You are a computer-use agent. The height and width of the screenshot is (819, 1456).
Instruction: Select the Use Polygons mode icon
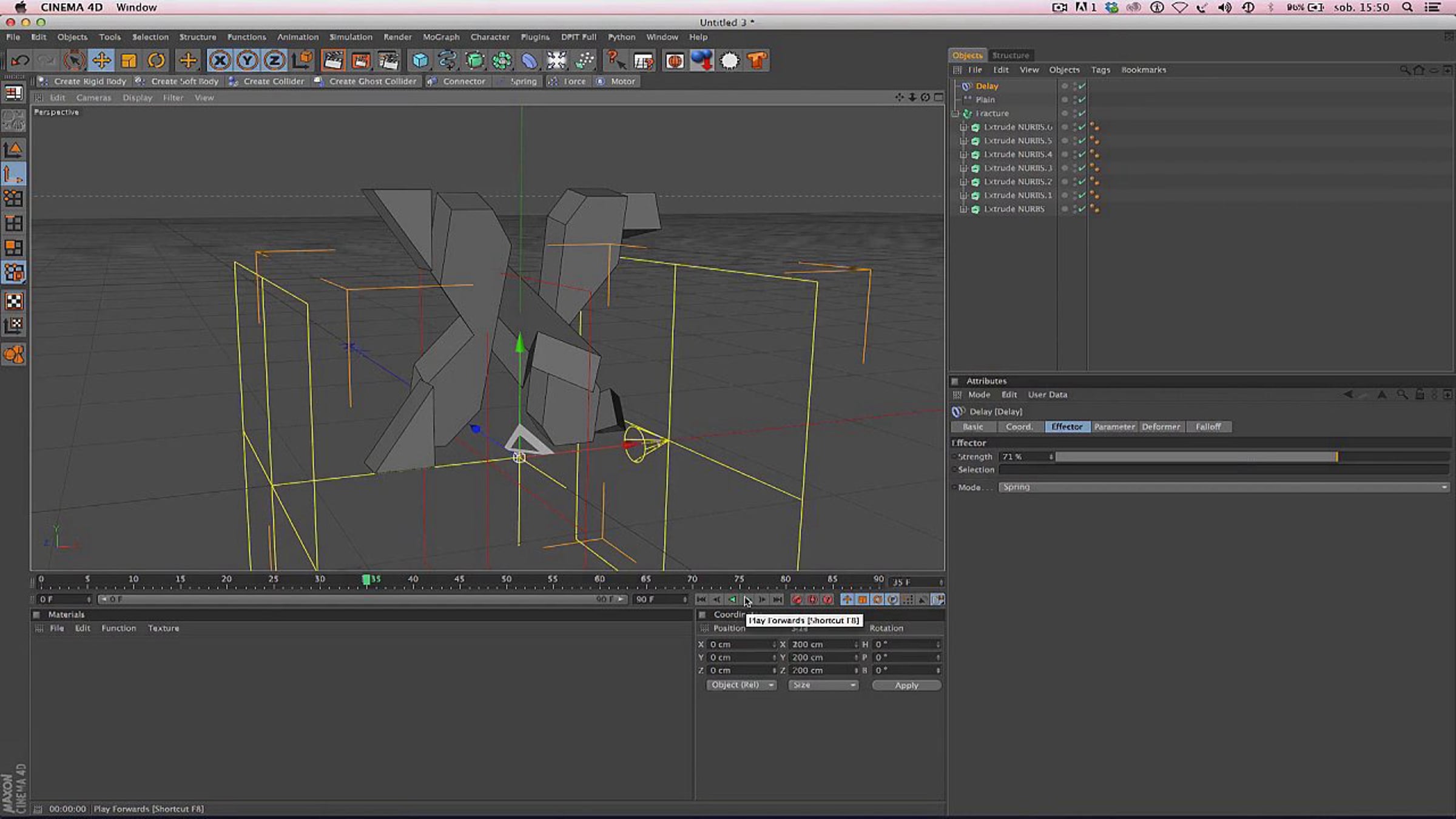[14, 248]
